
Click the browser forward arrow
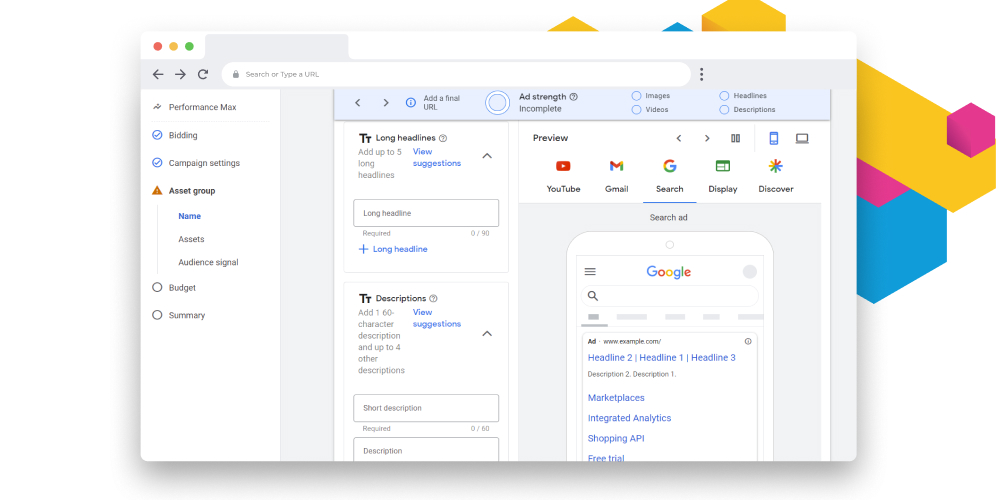pyautogui.click(x=180, y=75)
